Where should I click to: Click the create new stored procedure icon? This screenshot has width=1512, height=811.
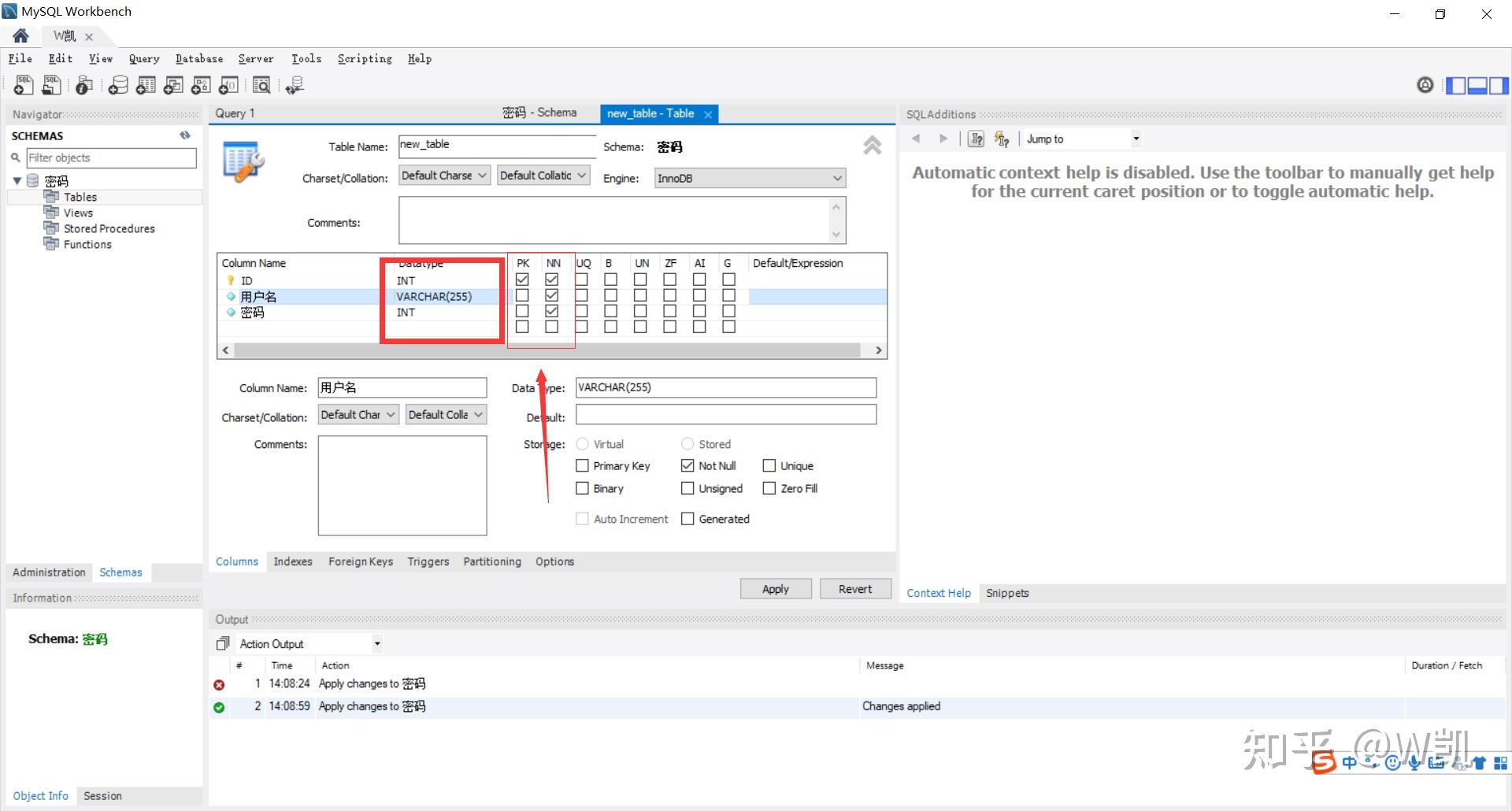[x=201, y=85]
